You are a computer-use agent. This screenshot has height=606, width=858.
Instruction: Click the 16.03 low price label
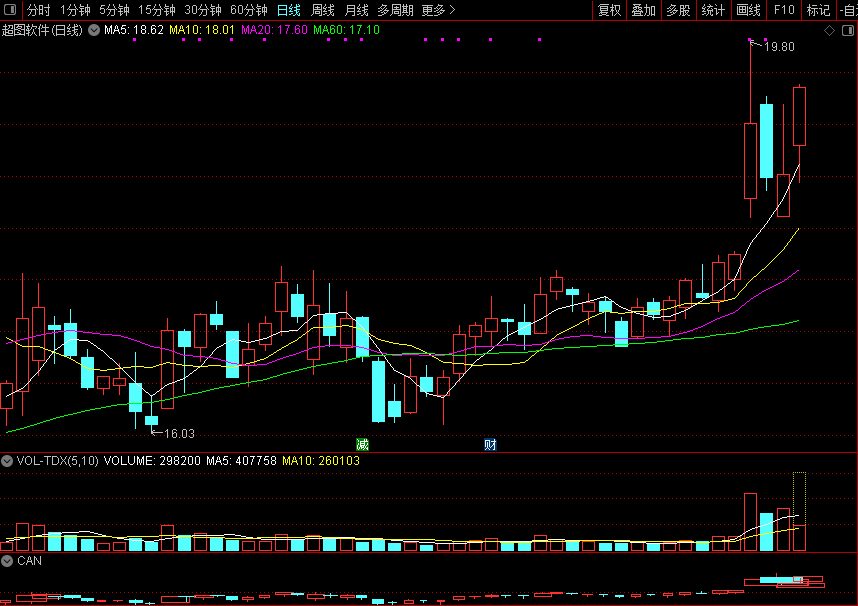click(179, 434)
